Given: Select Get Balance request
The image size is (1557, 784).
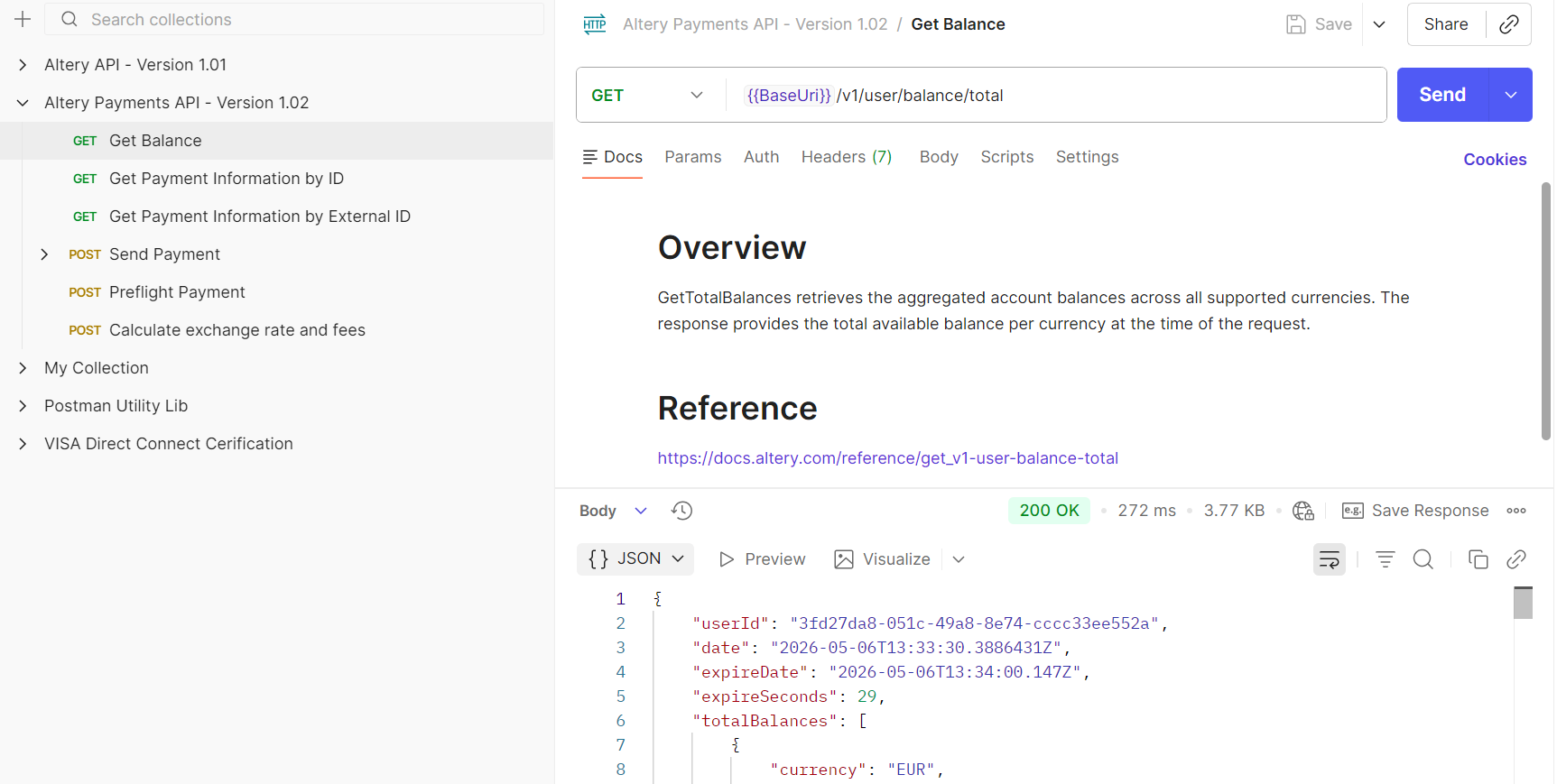Looking at the screenshot, I should point(276,141).
